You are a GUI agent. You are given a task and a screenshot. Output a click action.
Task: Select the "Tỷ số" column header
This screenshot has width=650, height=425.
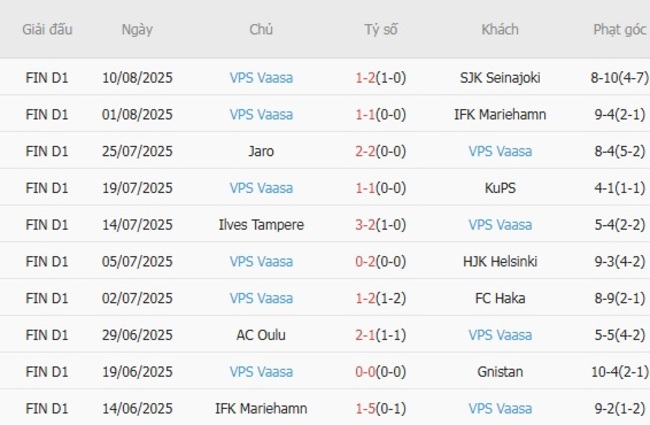pyautogui.click(x=380, y=29)
